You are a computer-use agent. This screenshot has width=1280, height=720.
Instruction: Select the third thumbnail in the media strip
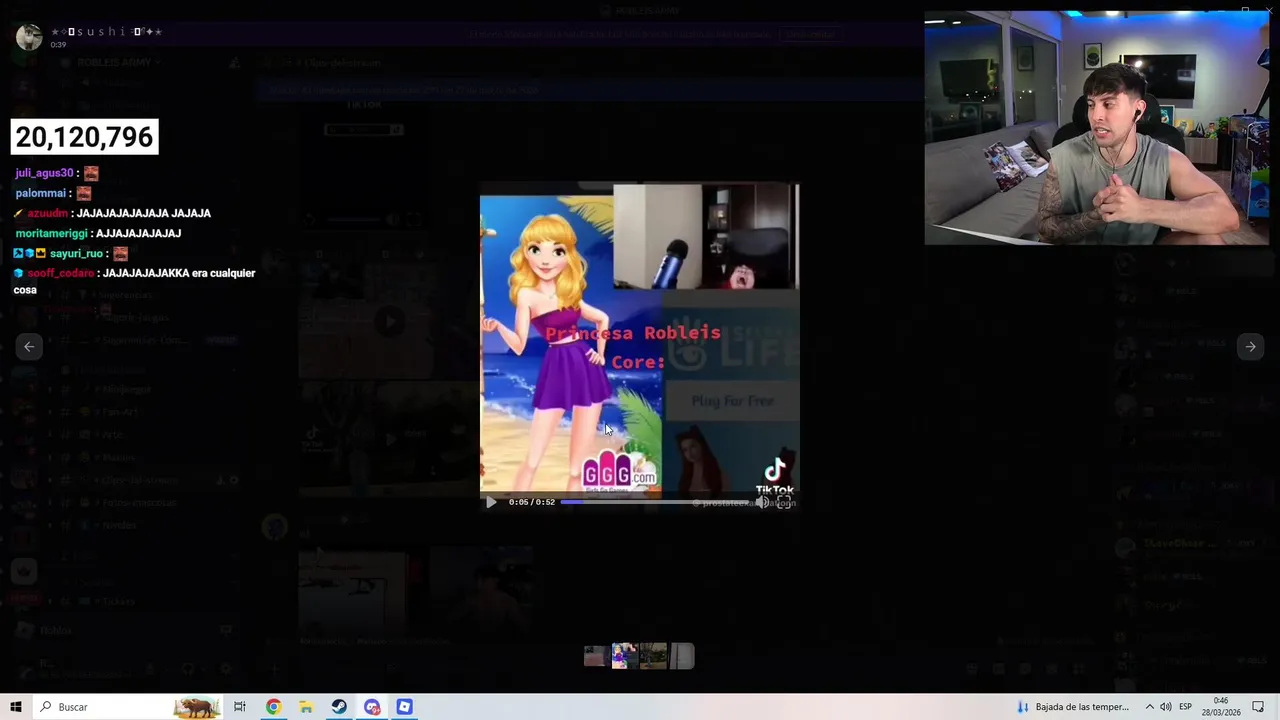click(x=653, y=656)
